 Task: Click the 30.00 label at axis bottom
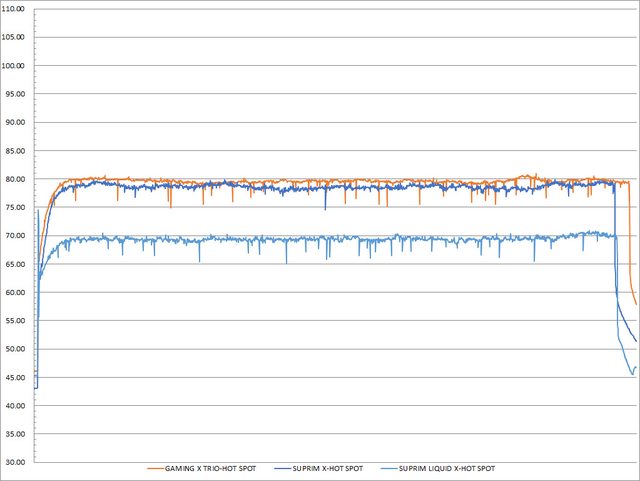(x=17, y=463)
